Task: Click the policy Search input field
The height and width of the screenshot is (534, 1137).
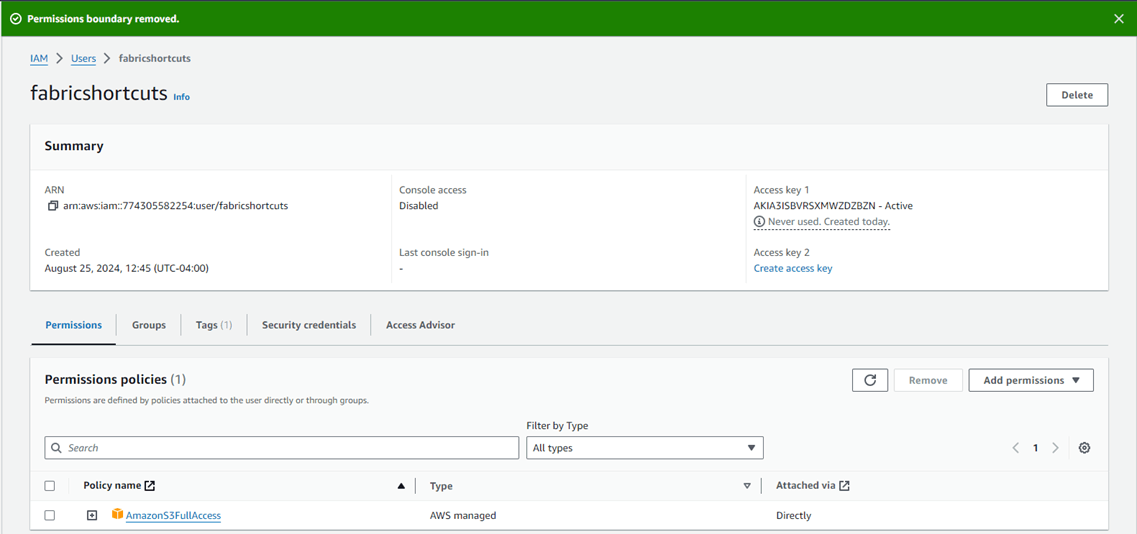Action: 282,448
